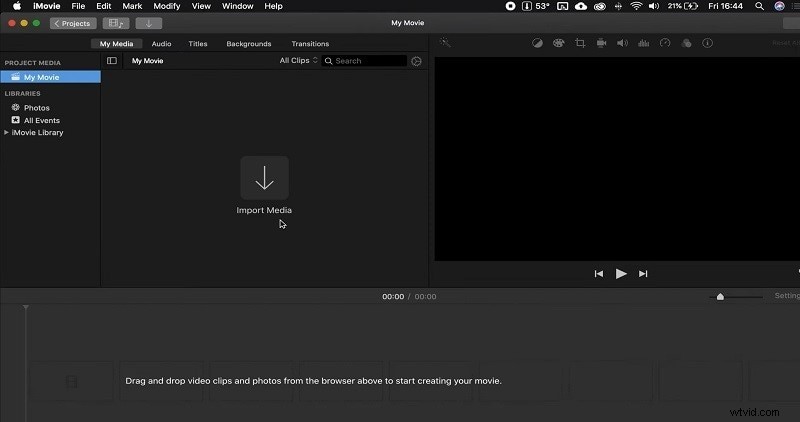This screenshot has width=800, height=422.
Task: Open the stabilization camera tool
Action: click(602, 43)
